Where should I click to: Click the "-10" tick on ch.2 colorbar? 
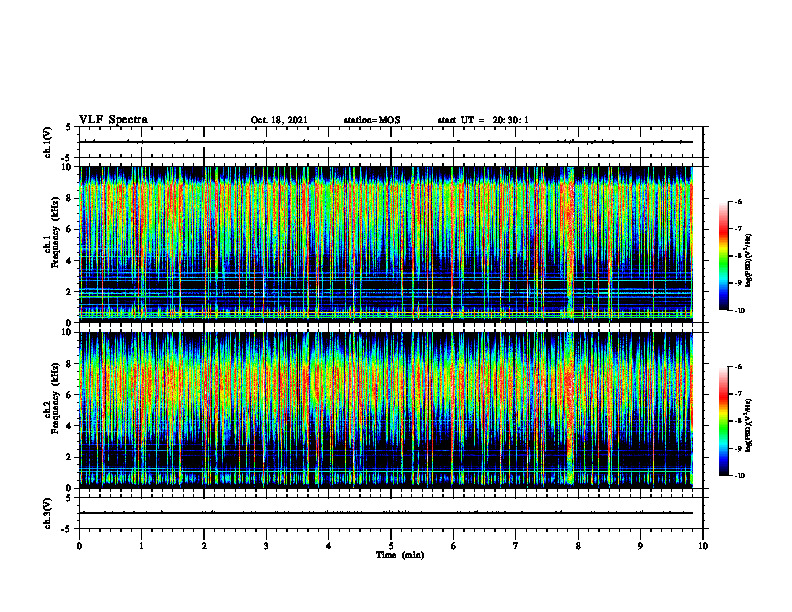tap(739, 476)
